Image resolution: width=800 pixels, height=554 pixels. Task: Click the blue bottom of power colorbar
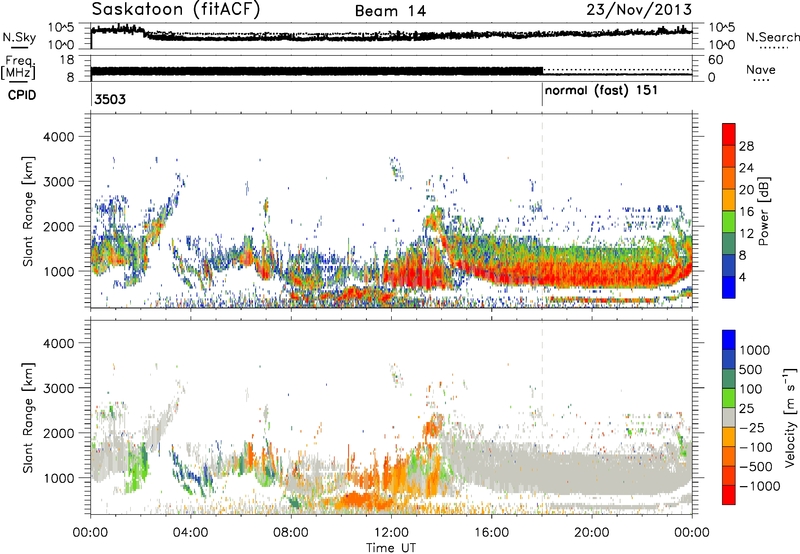pos(729,287)
